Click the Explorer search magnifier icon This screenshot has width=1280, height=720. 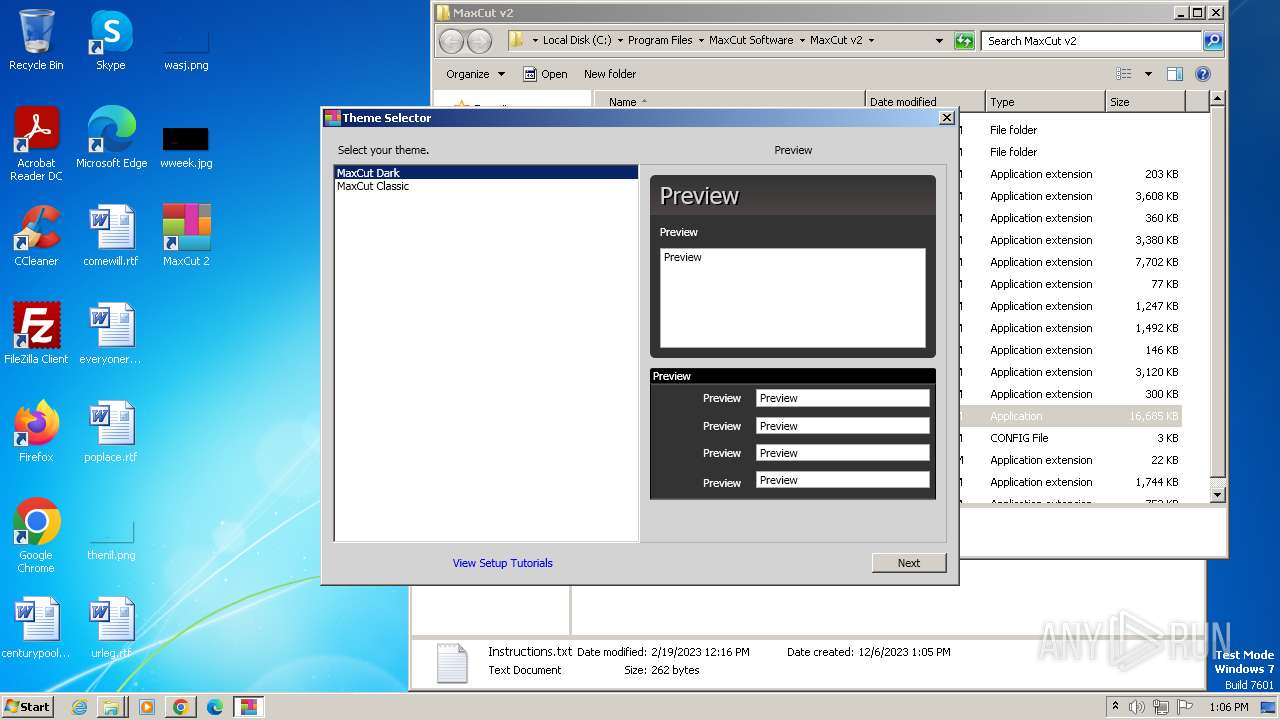click(x=1213, y=41)
